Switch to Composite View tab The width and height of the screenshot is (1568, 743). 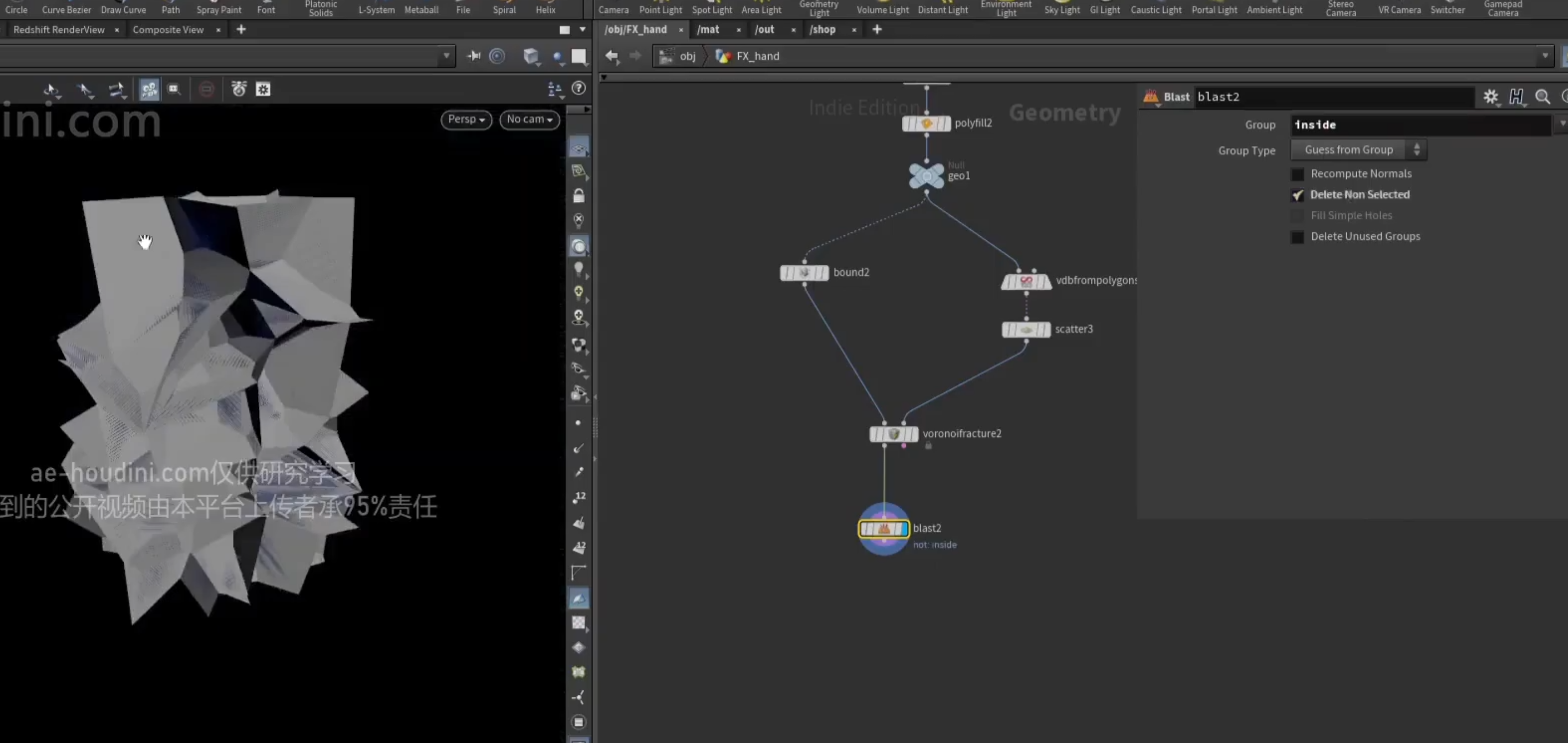[168, 29]
